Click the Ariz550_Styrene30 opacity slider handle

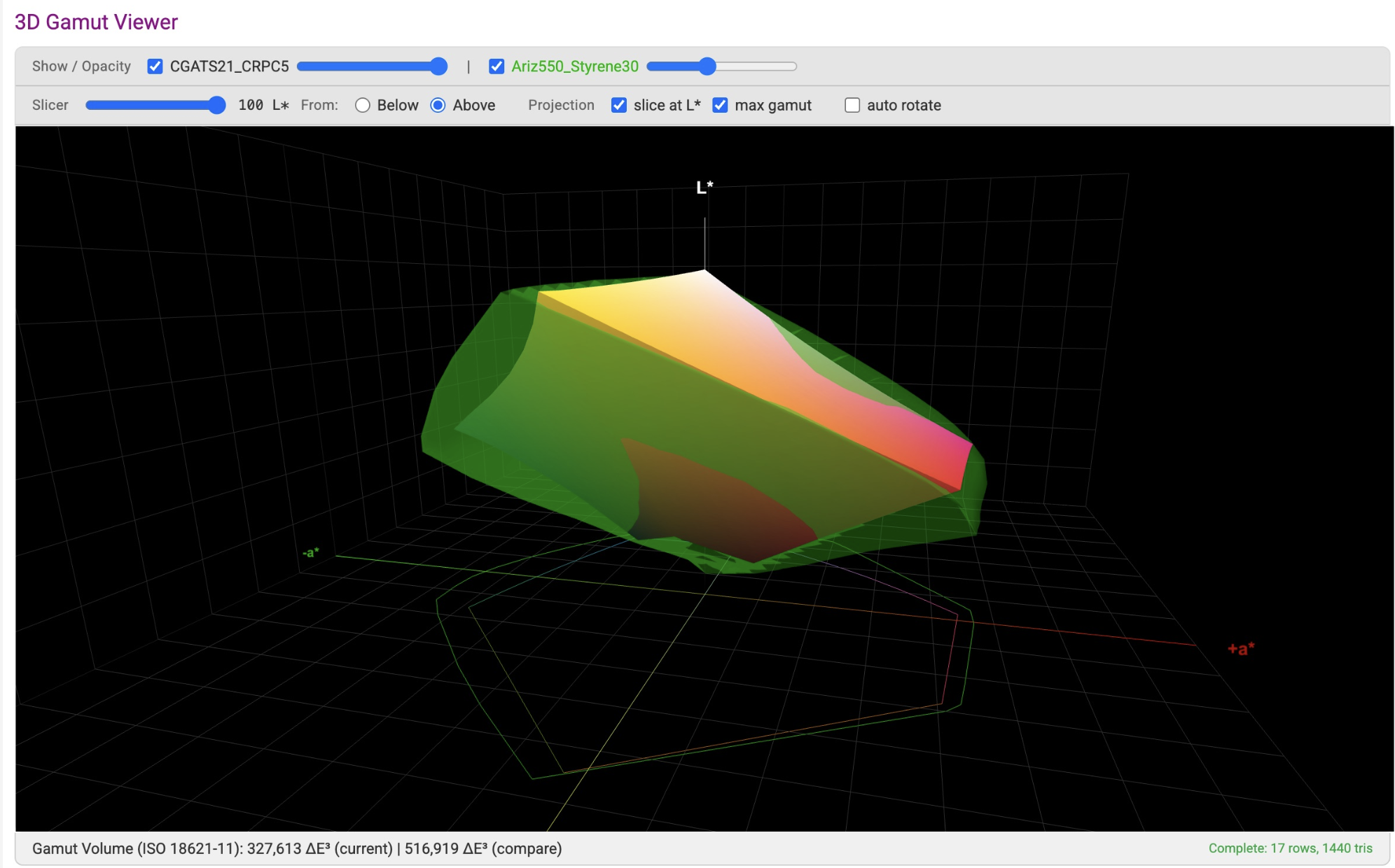click(707, 66)
